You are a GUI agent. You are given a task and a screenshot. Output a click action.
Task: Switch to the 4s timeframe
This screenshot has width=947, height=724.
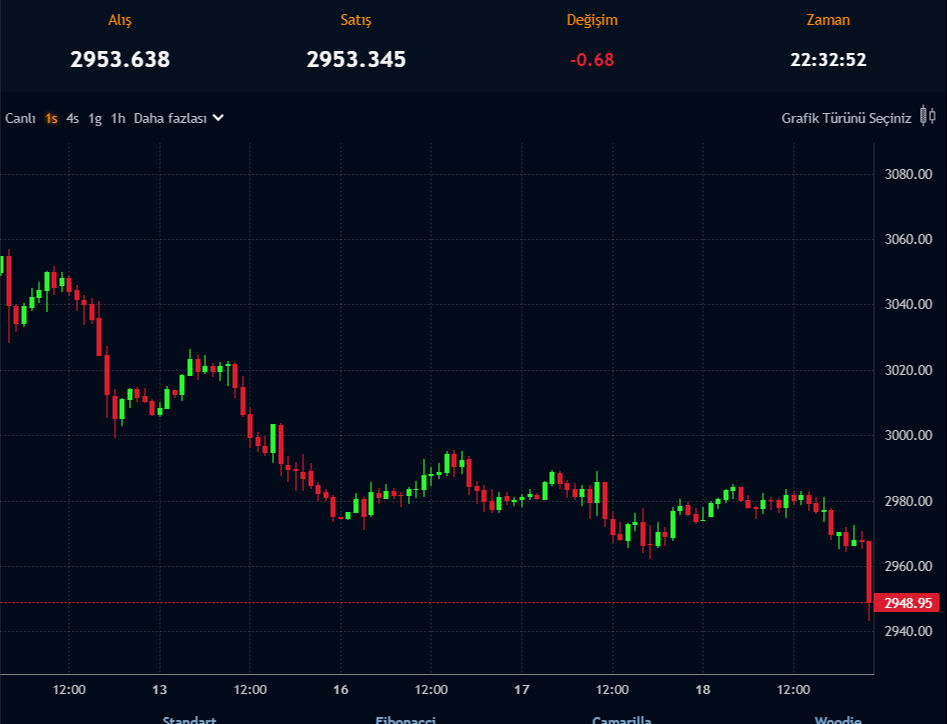pos(71,117)
